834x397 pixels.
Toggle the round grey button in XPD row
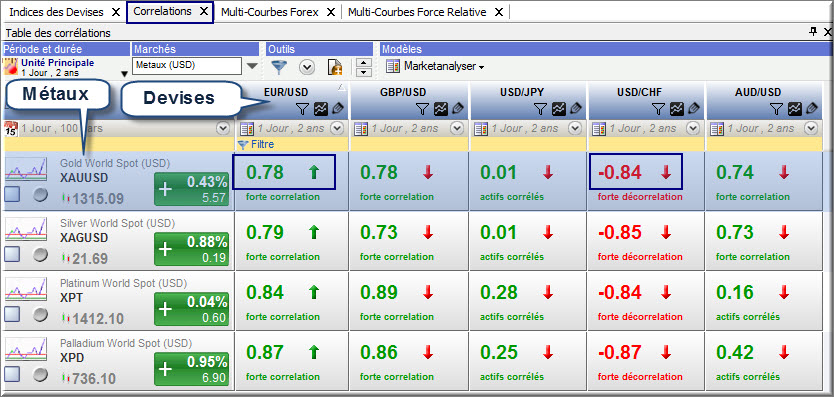point(40,375)
